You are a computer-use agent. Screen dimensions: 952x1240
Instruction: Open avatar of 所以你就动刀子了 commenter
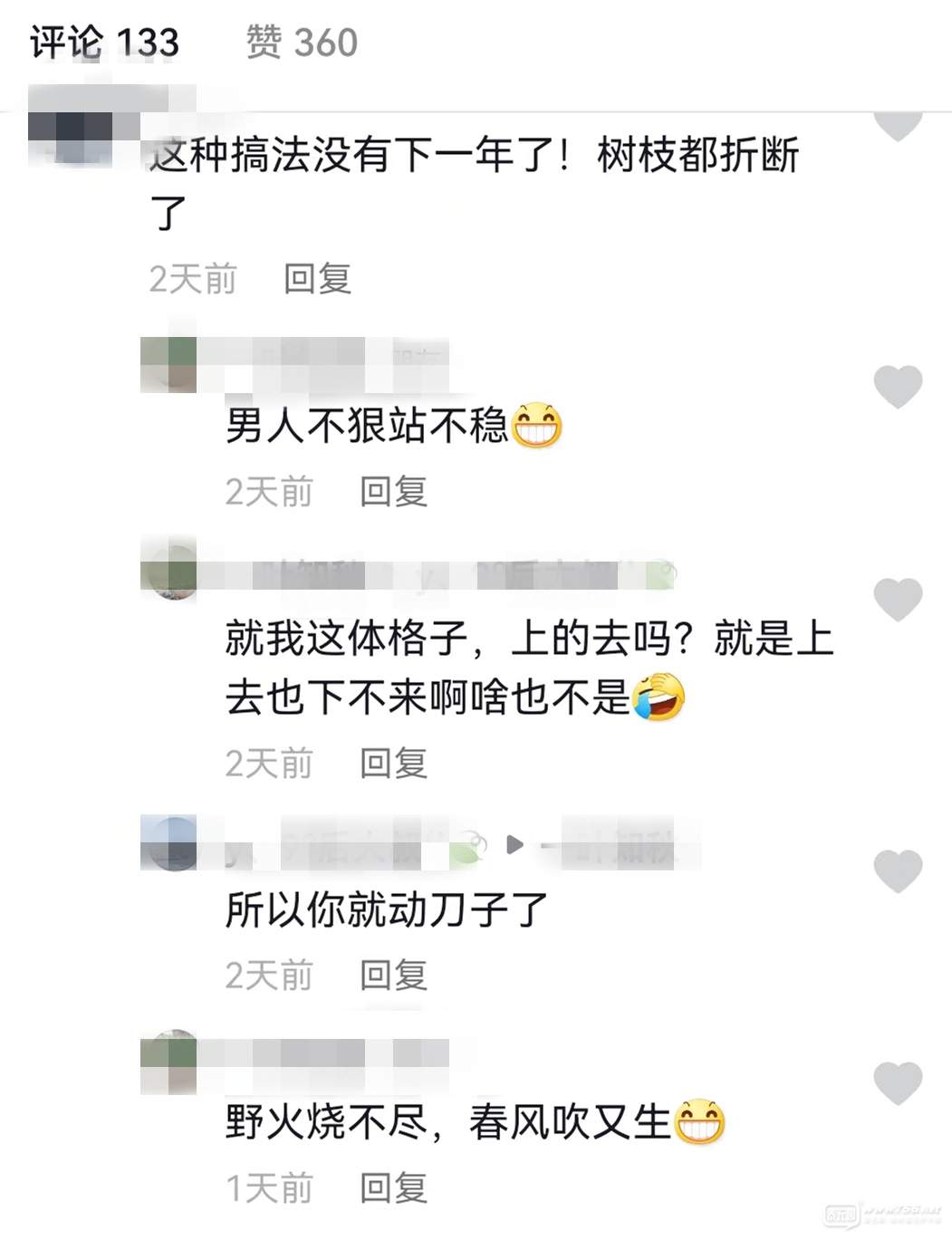coord(169,843)
